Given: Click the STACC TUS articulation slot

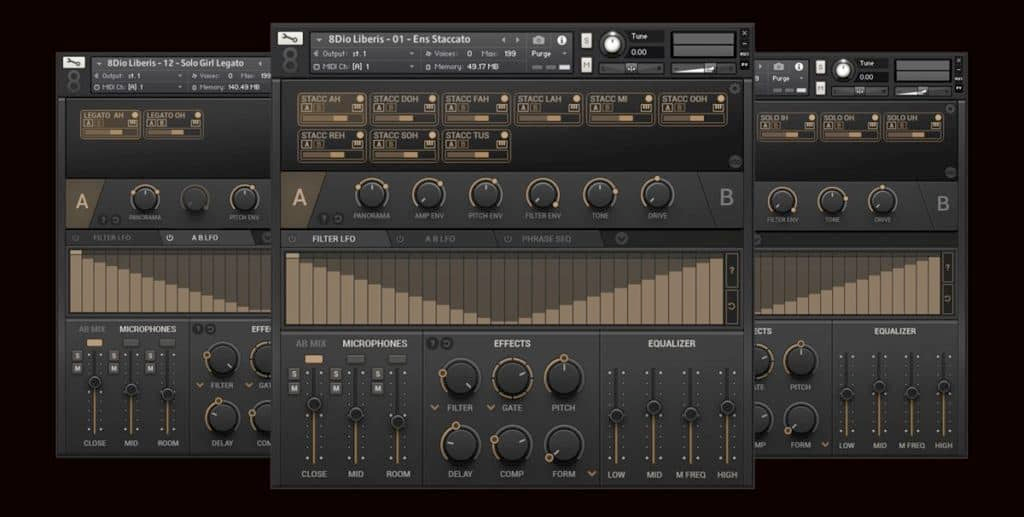Looking at the screenshot, I should tap(476, 145).
